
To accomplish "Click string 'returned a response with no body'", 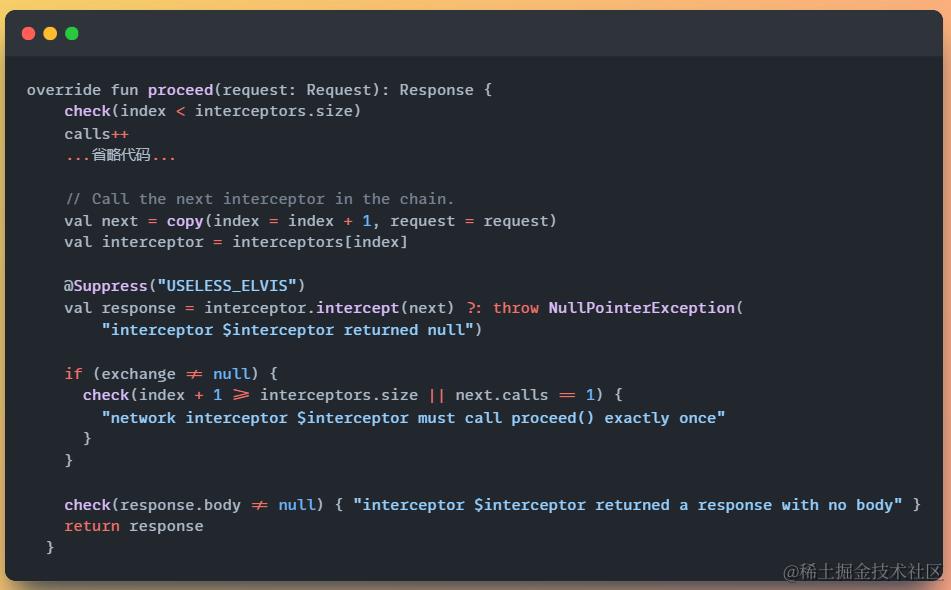I will (x=748, y=505).
